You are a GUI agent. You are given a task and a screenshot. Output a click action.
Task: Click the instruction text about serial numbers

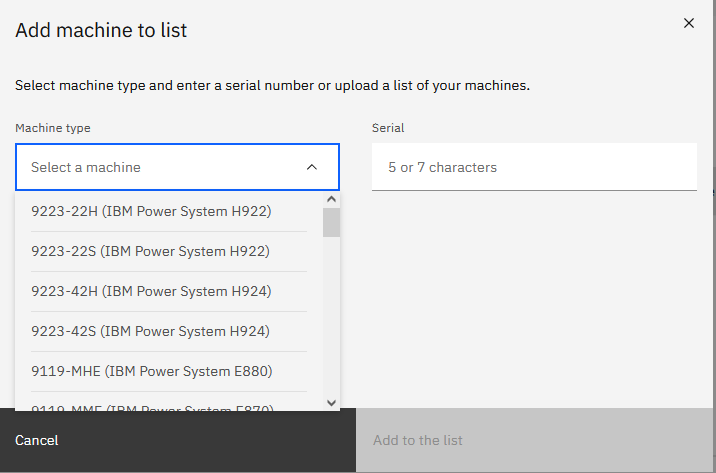tap(272, 85)
